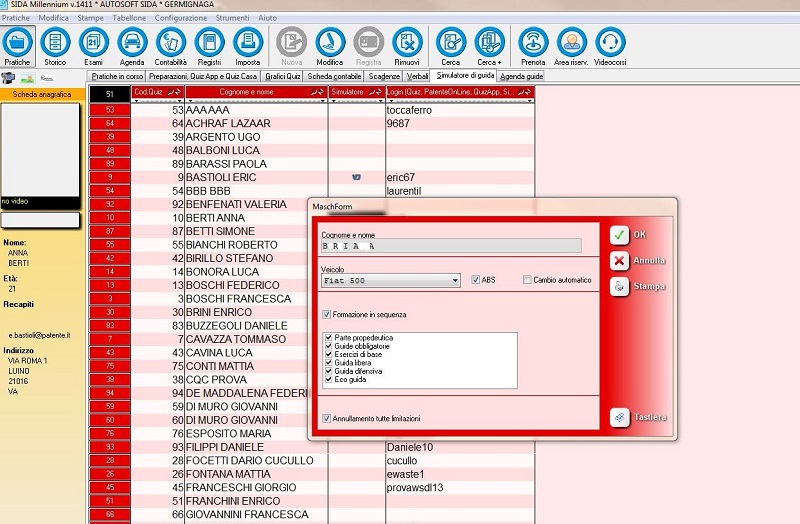
Task: Switch to the Scheda contabile tab
Action: (x=334, y=76)
